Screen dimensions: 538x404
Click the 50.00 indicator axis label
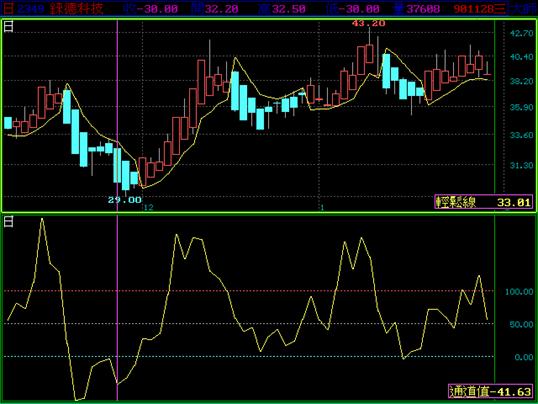522,324
